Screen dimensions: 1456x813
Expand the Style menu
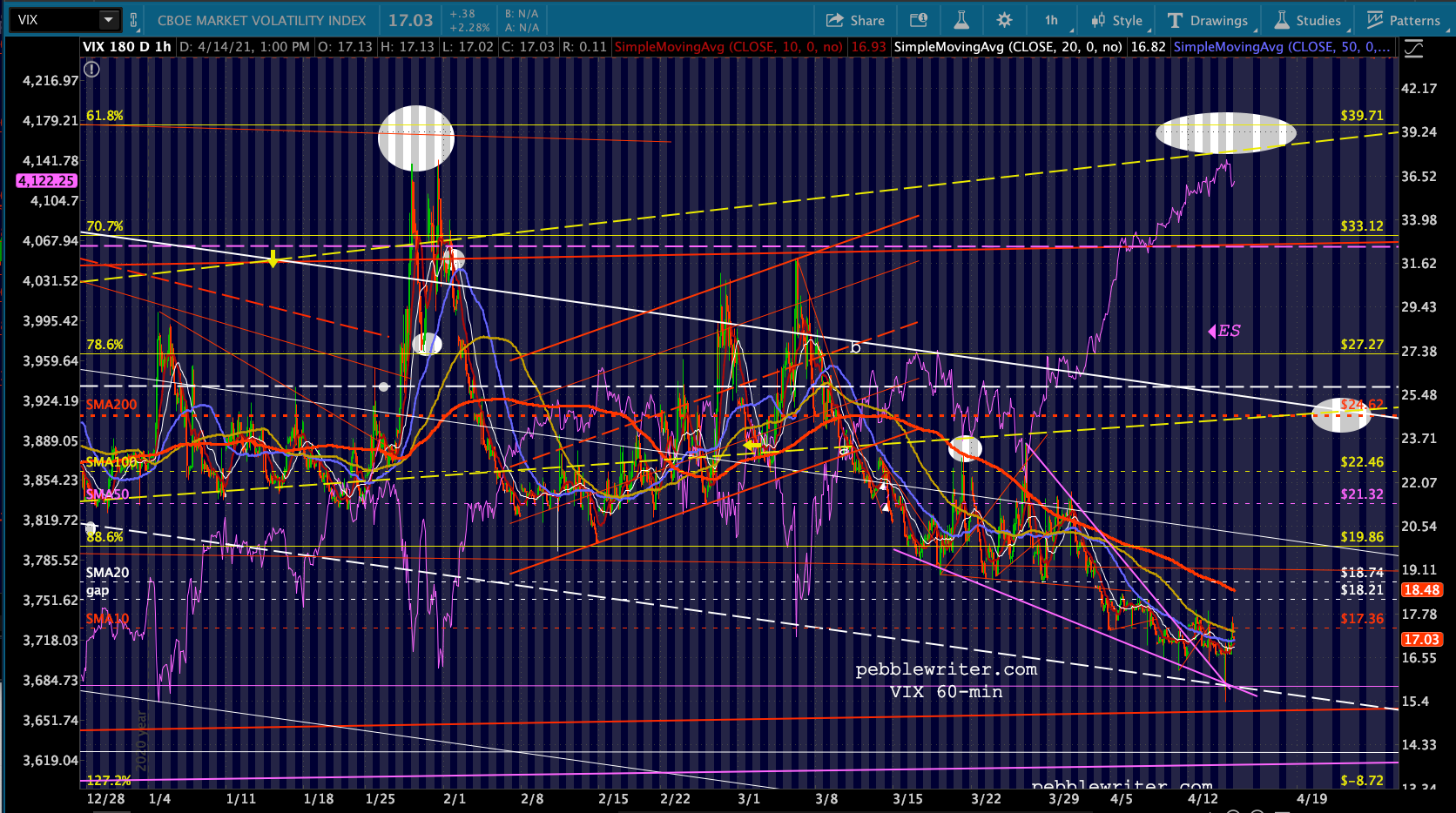pos(1117,20)
